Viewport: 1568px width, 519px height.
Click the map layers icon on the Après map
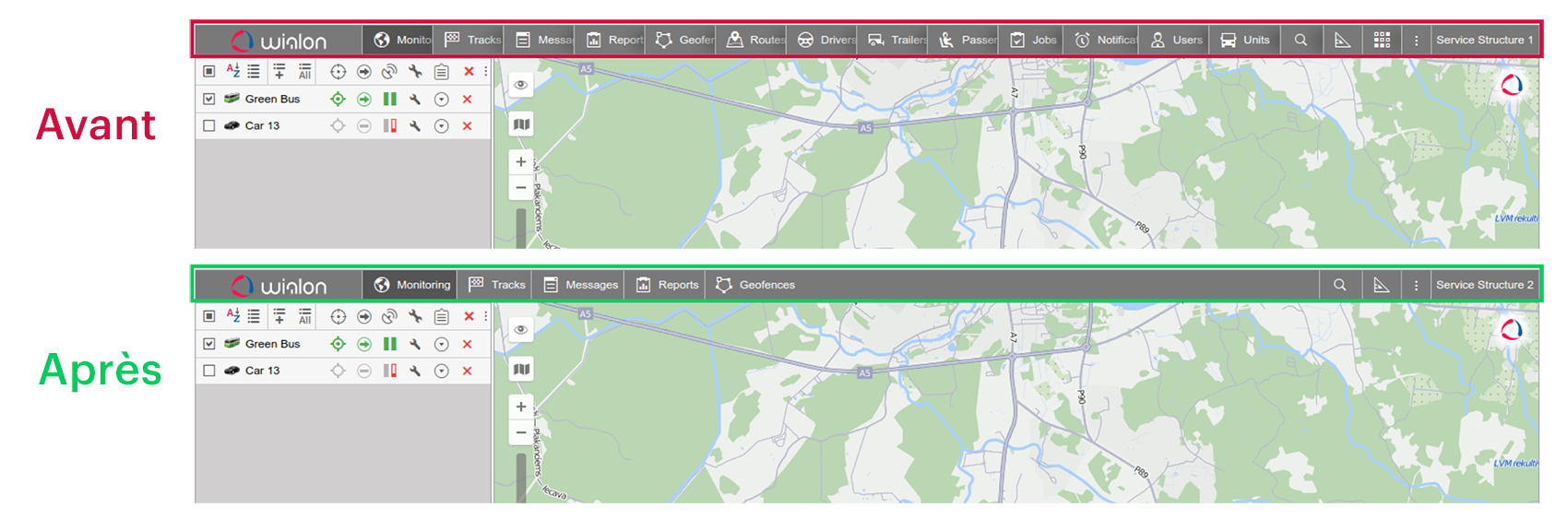[x=521, y=370]
